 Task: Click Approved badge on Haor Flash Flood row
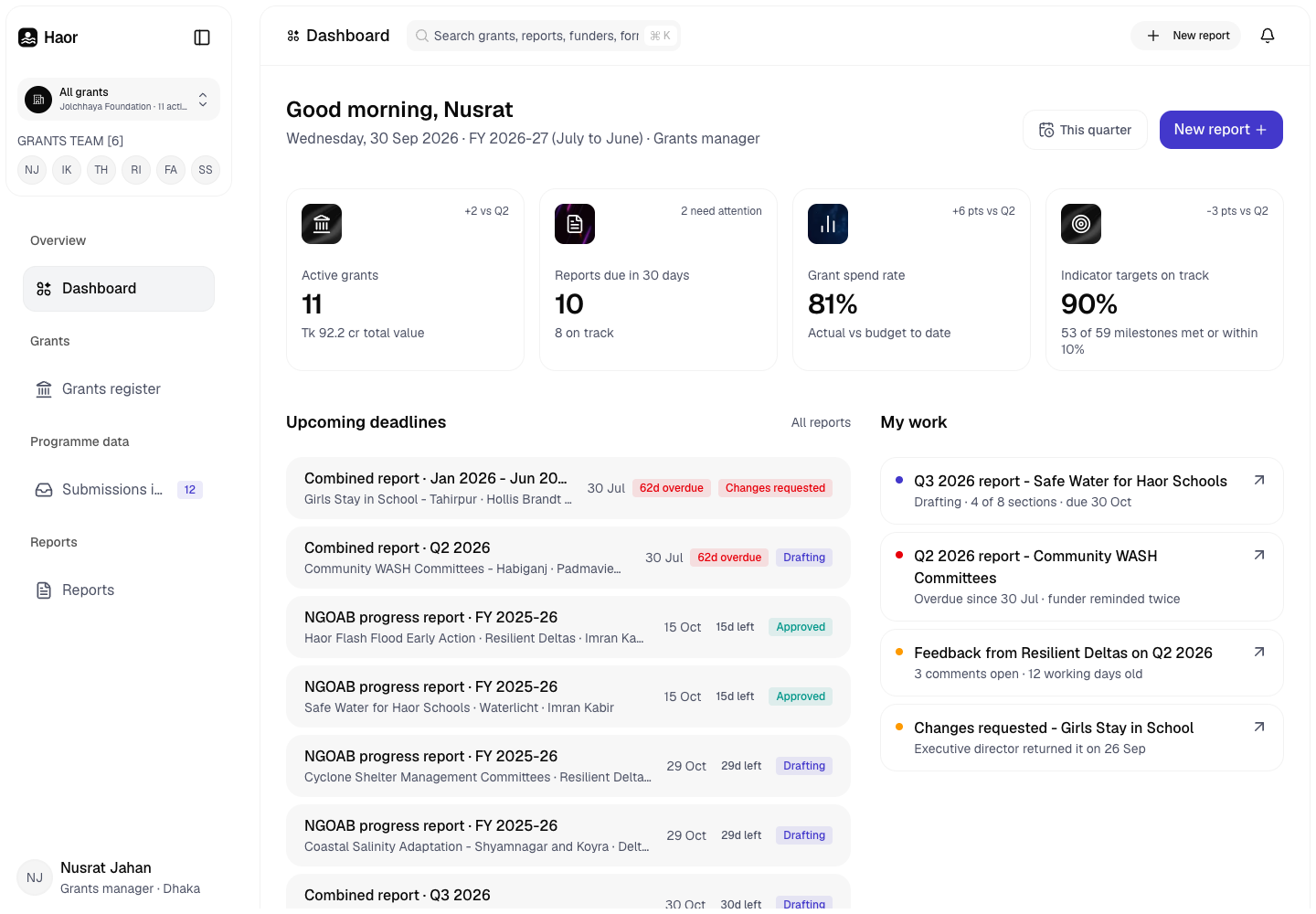pos(801,627)
